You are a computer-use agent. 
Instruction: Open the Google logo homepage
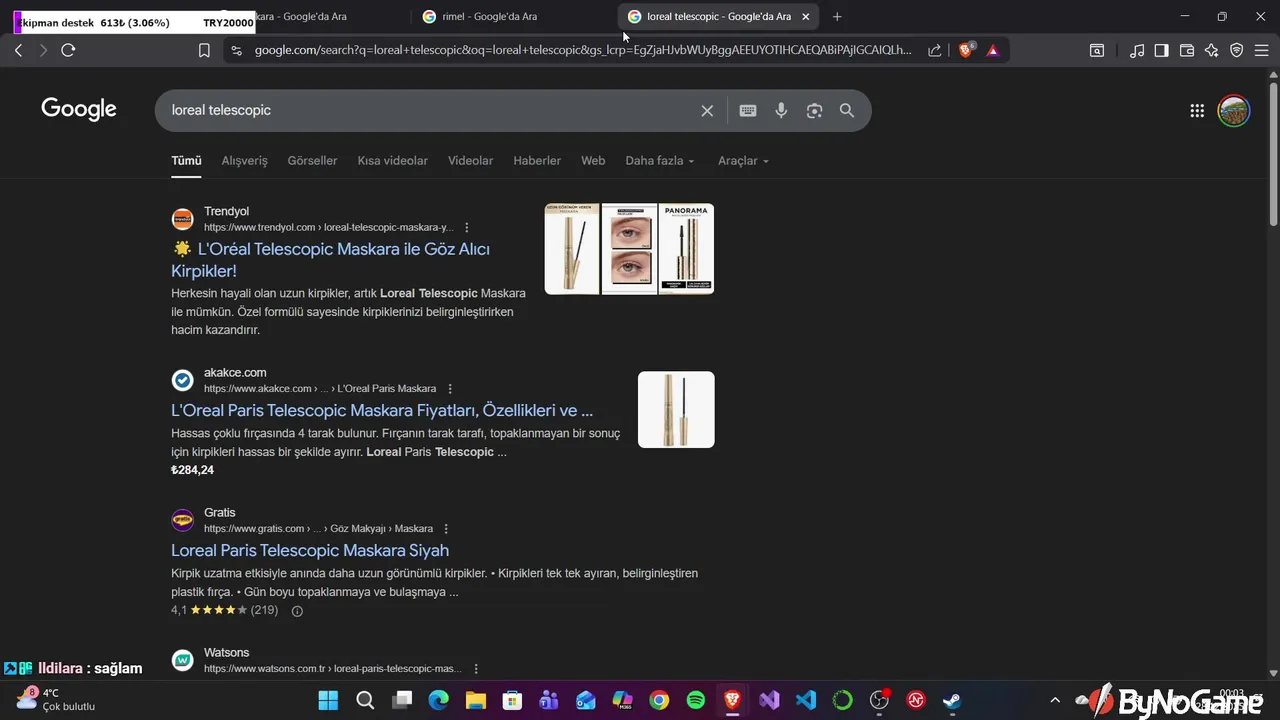[x=79, y=110]
